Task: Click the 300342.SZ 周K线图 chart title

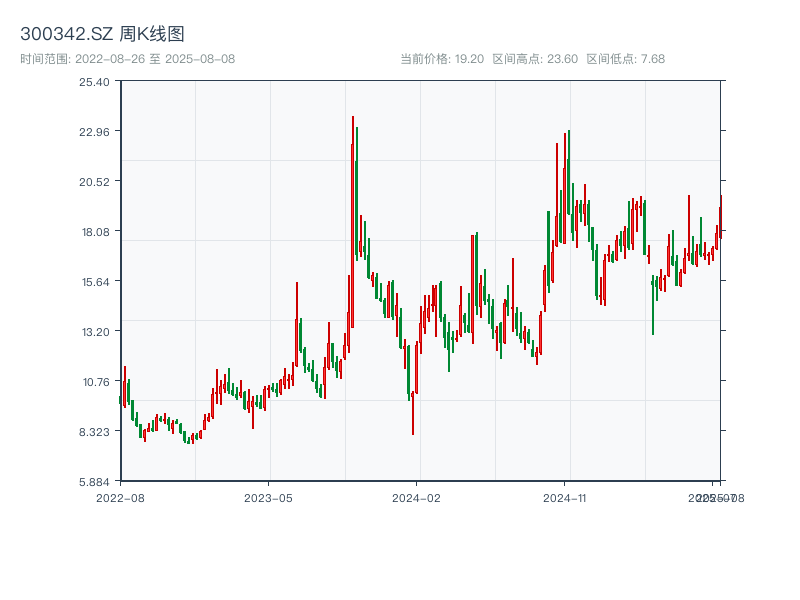Action: pyautogui.click(x=102, y=34)
